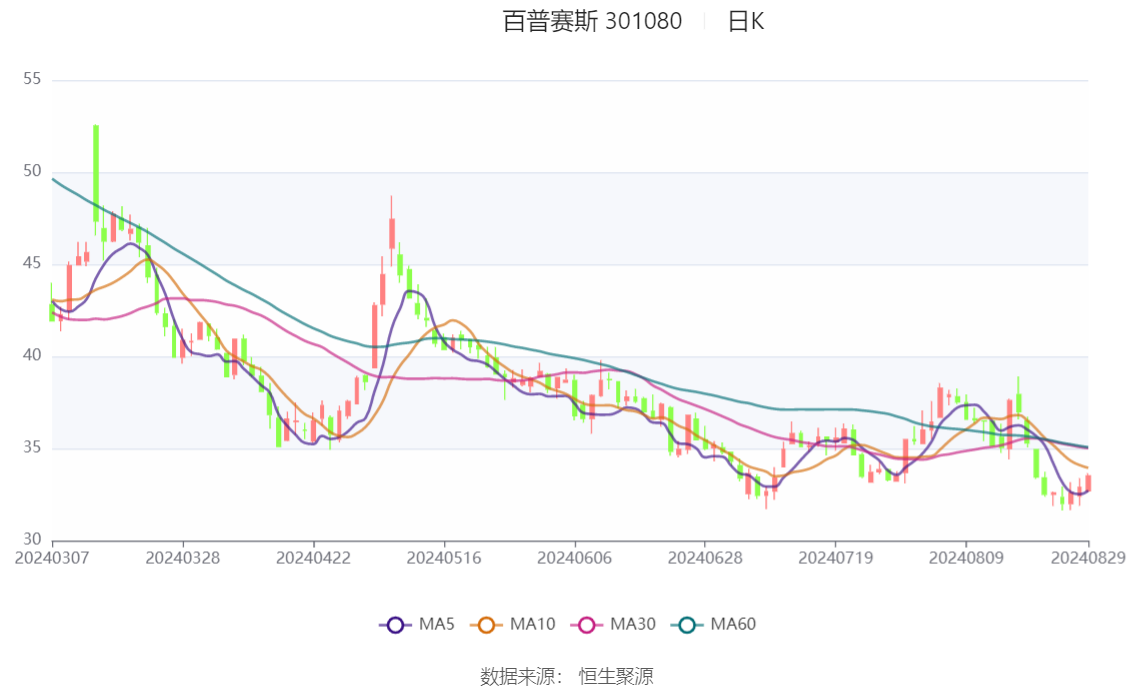Toggle the MA60 legend marker

point(687,625)
